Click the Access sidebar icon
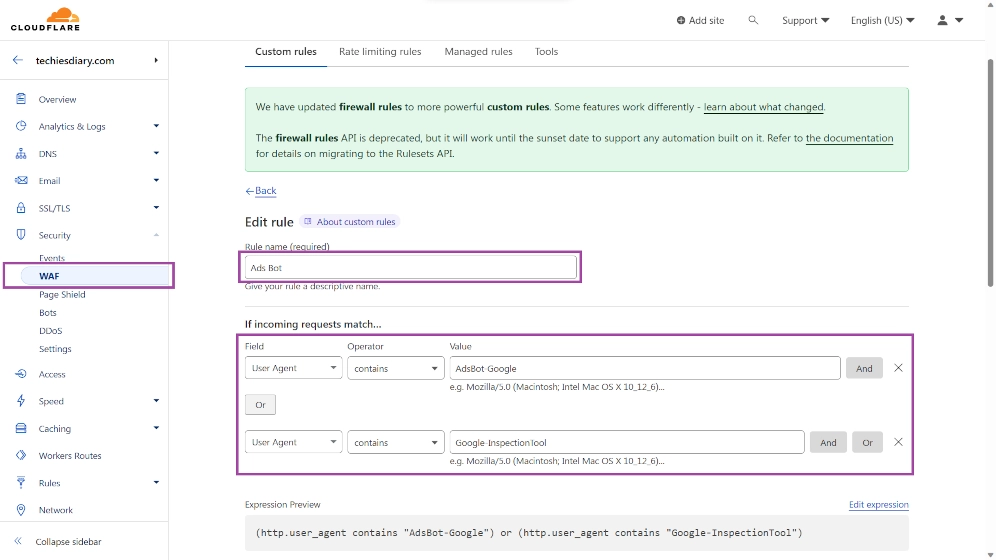 click(21, 373)
